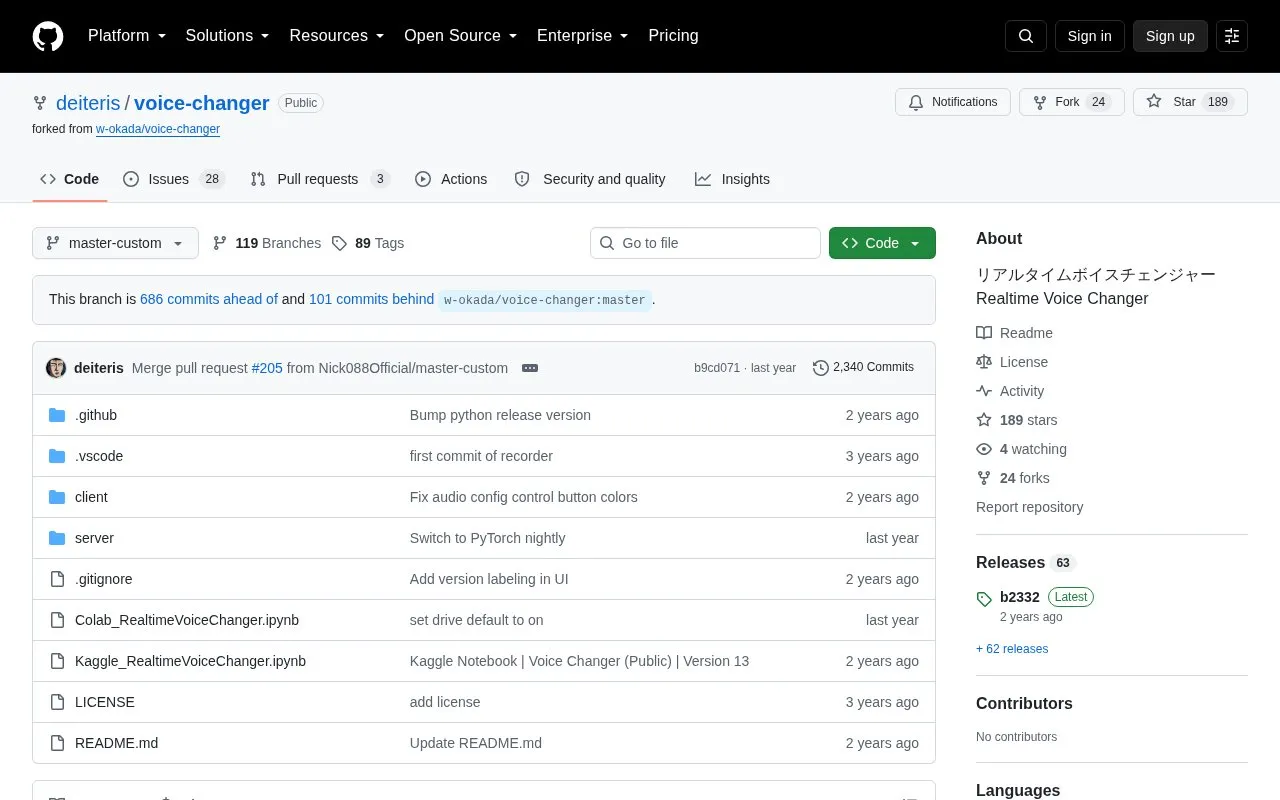Open the .vscode folder
1280x800 pixels.
(99, 456)
